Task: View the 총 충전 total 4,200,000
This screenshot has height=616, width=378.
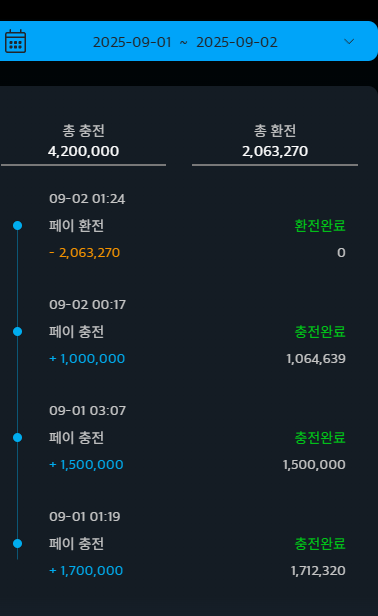Action: 83,151
